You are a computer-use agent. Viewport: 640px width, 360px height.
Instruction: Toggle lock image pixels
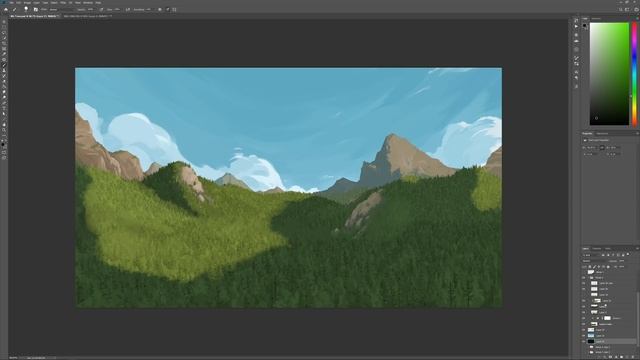(x=595, y=267)
